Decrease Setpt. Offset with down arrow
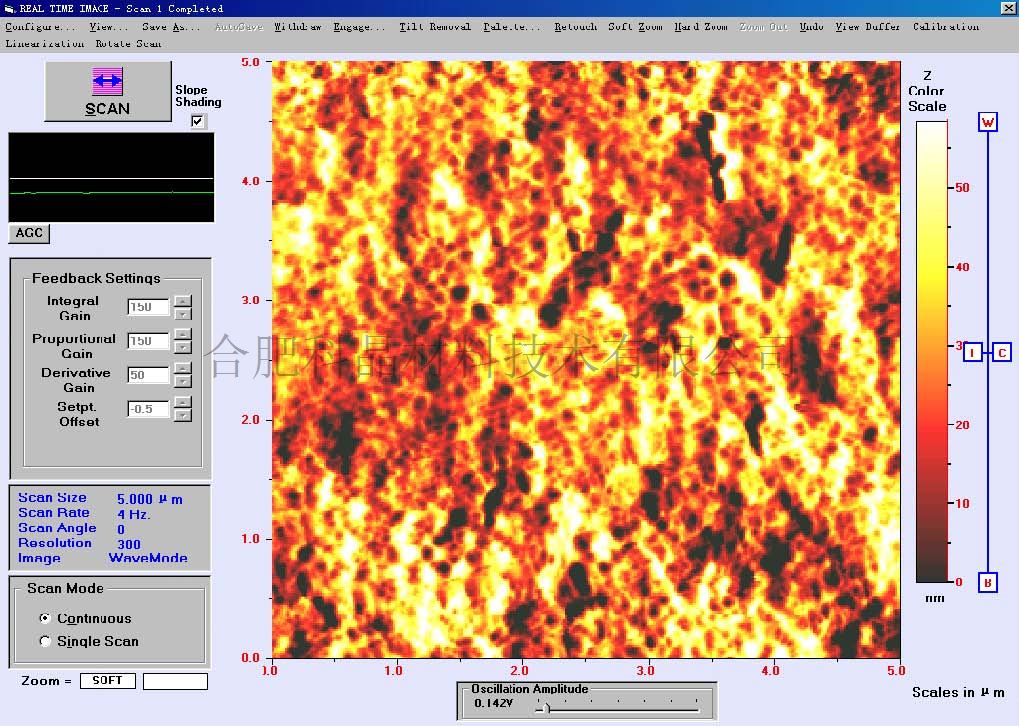This screenshot has width=1019, height=726. click(183, 415)
